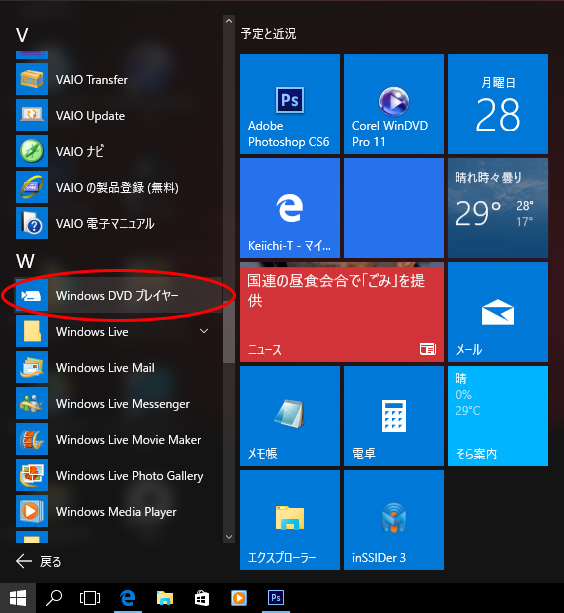The height and width of the screenshot is (613, 564).
Task: Click the Windows Start button
Action: 18,598
